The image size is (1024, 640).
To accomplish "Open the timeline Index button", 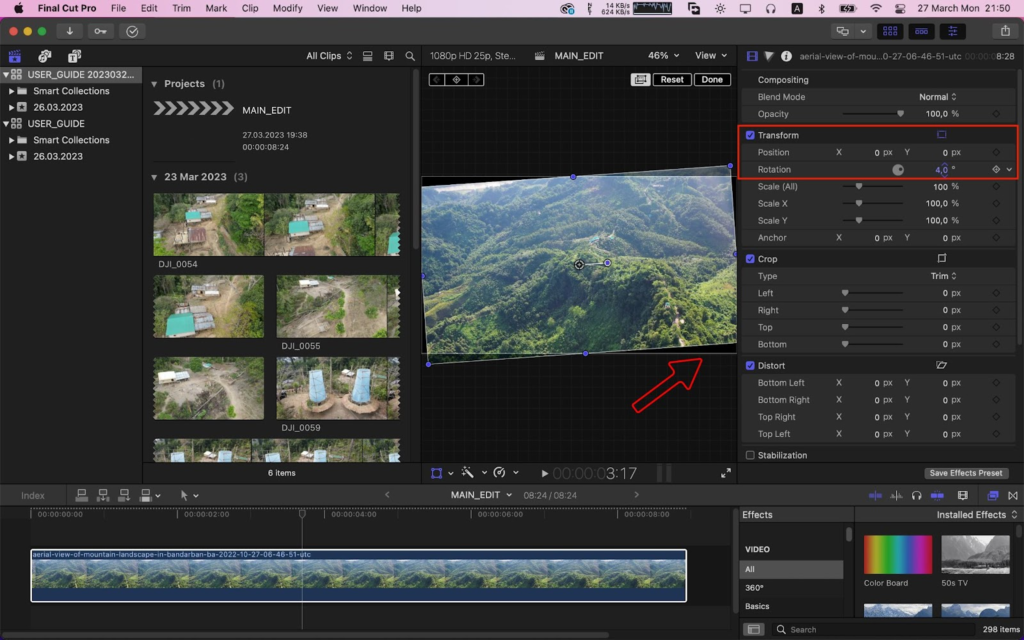I will tap(33, 496).
